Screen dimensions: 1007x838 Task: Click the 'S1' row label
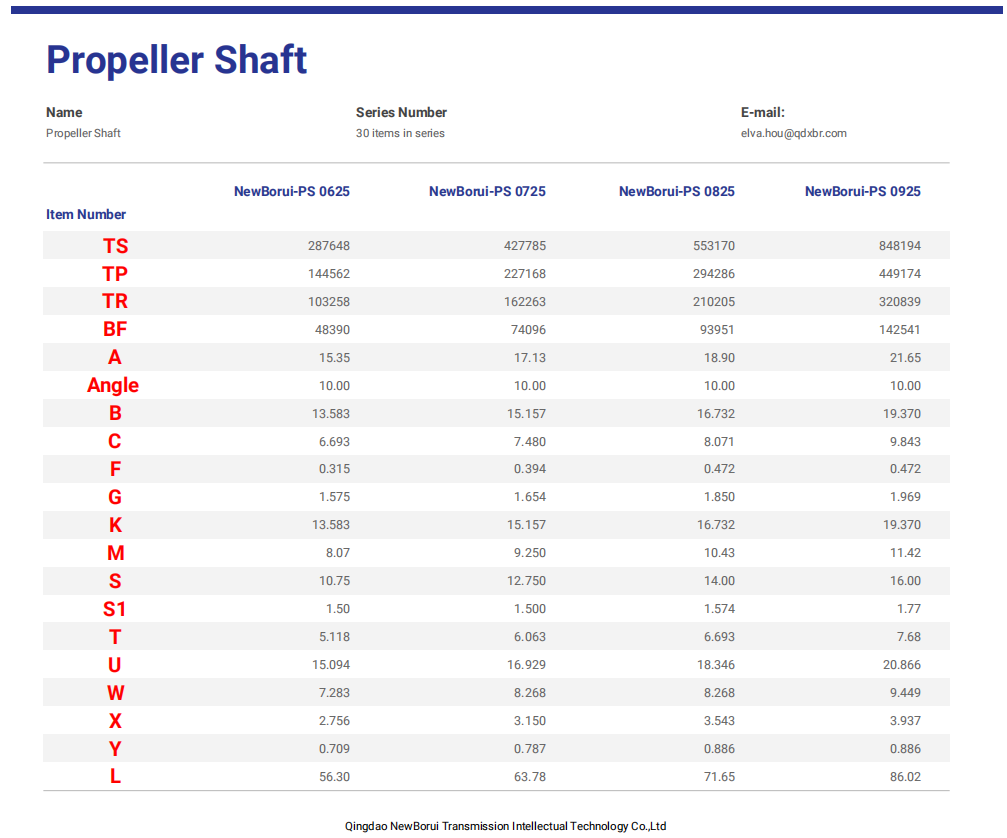(114, 609)
